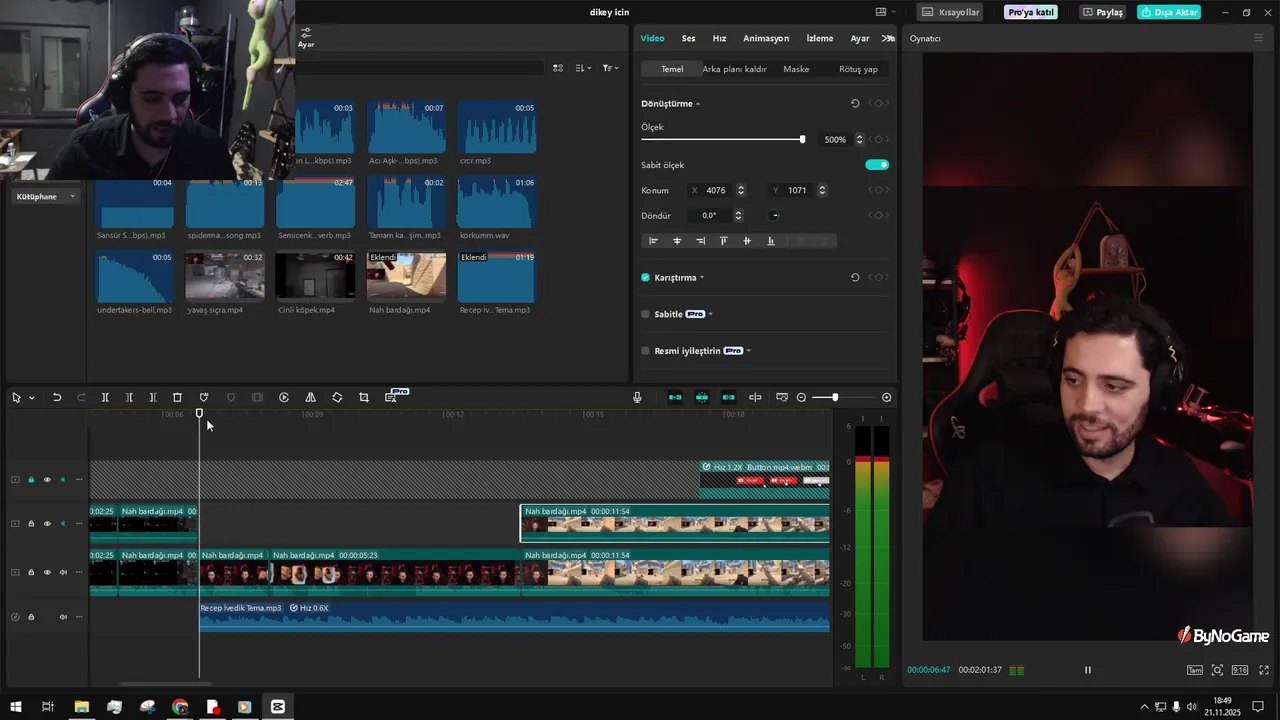Toggle the Sabit ölçek uniform scale switch
This screenshot has height=720, width=1280.
[x=877, y=164]
